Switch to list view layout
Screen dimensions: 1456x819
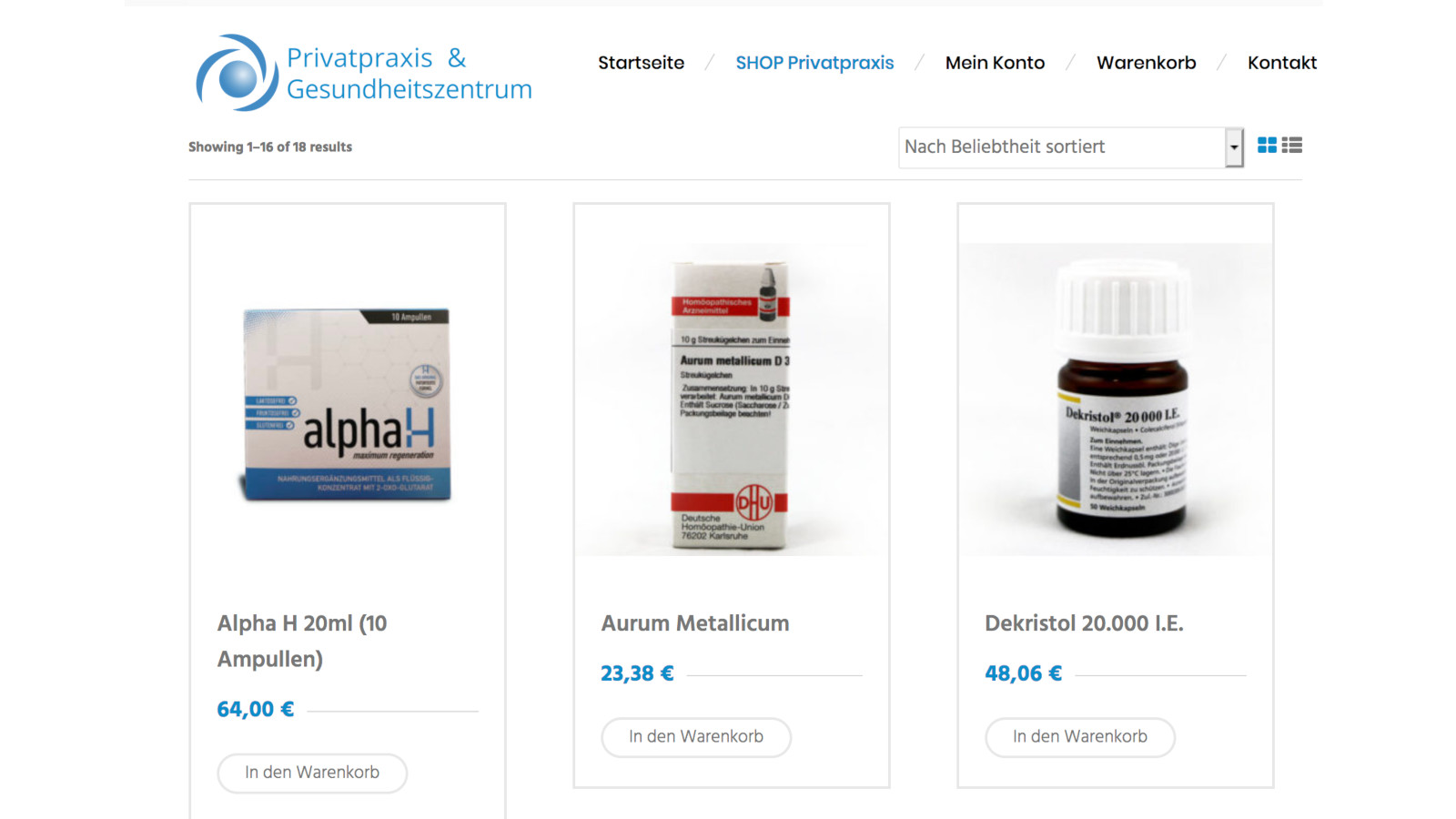click(x=1292, y=145)
